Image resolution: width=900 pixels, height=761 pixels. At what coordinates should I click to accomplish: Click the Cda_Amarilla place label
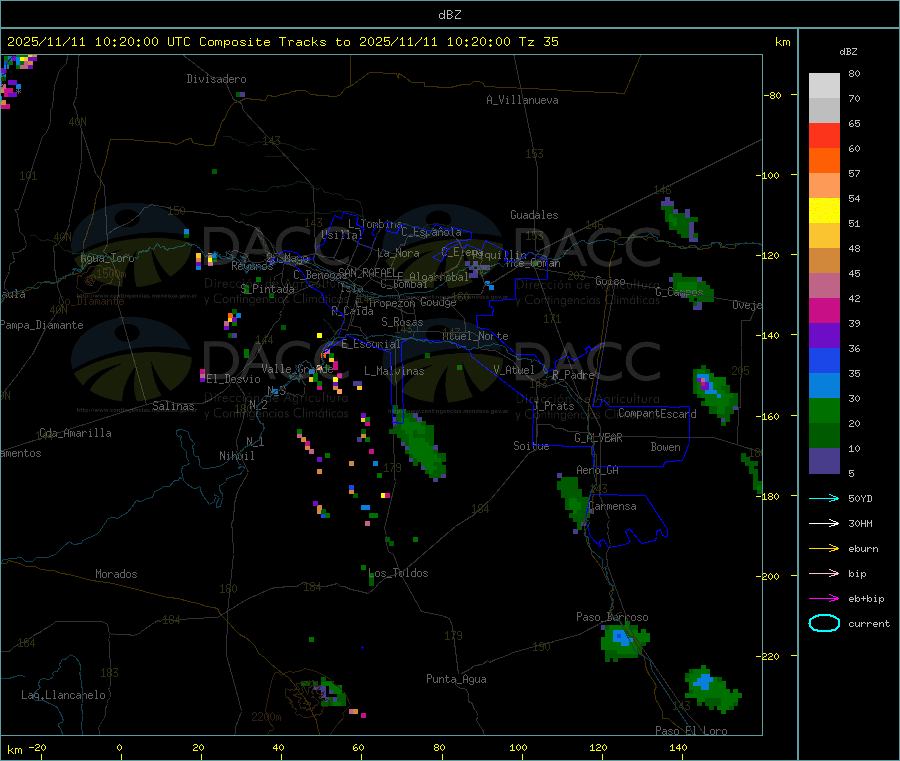click(x=75, y=433)
